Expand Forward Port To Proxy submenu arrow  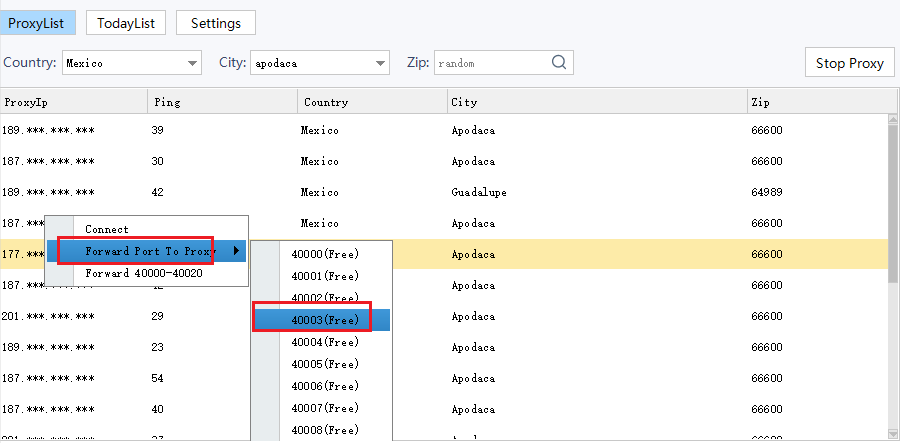pos(236,251)
